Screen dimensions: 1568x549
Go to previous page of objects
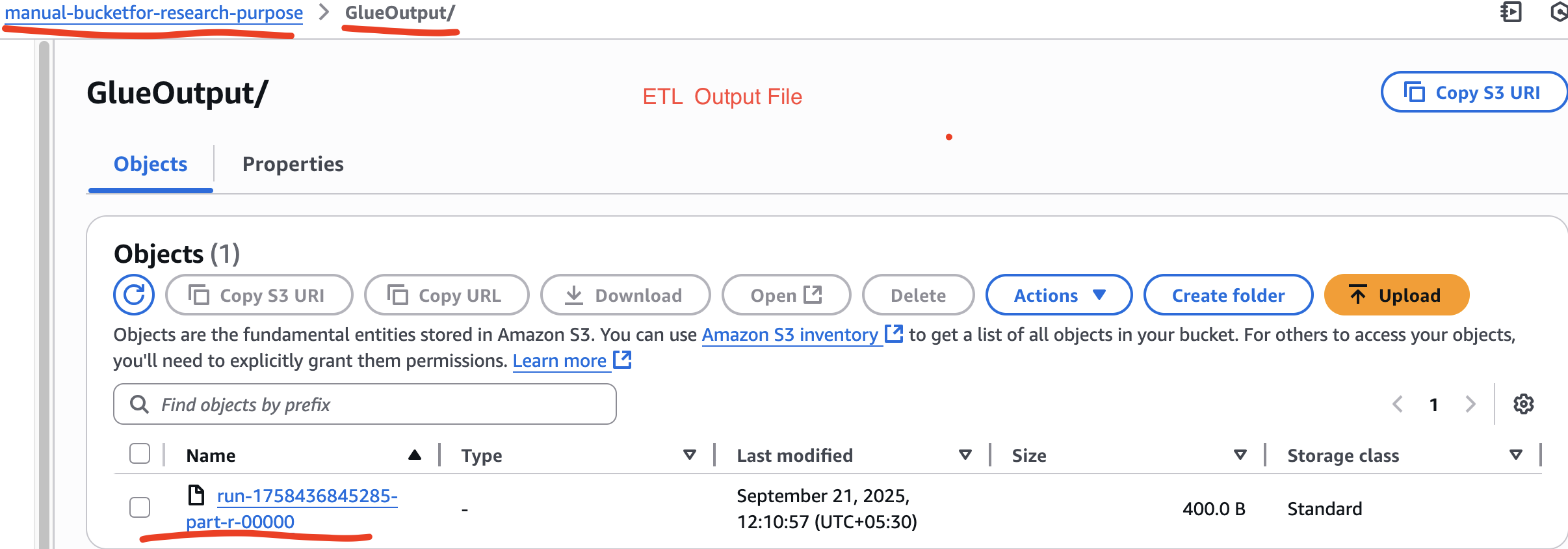[1397, 404]
